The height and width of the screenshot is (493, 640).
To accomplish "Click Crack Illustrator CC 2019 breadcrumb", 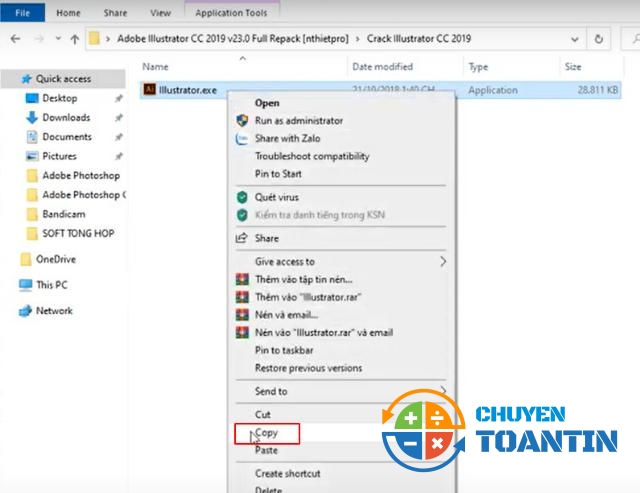I will pyautogui.click(x=419, y=39).
